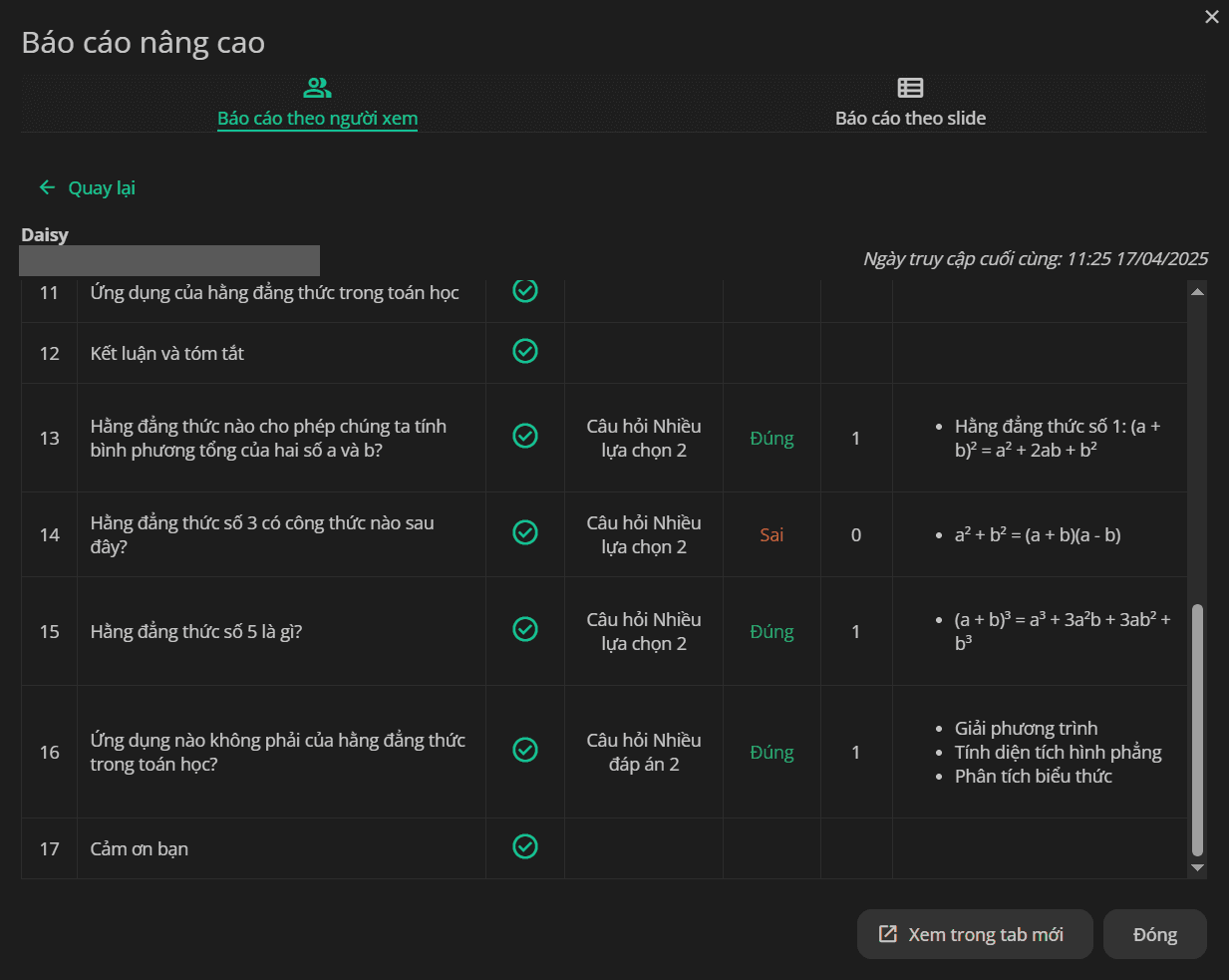Click checkmark icon for row 15
Image resolution: width=1229 pixels, height=980 pixels.
pyautogui.click(x=525, y=629)
